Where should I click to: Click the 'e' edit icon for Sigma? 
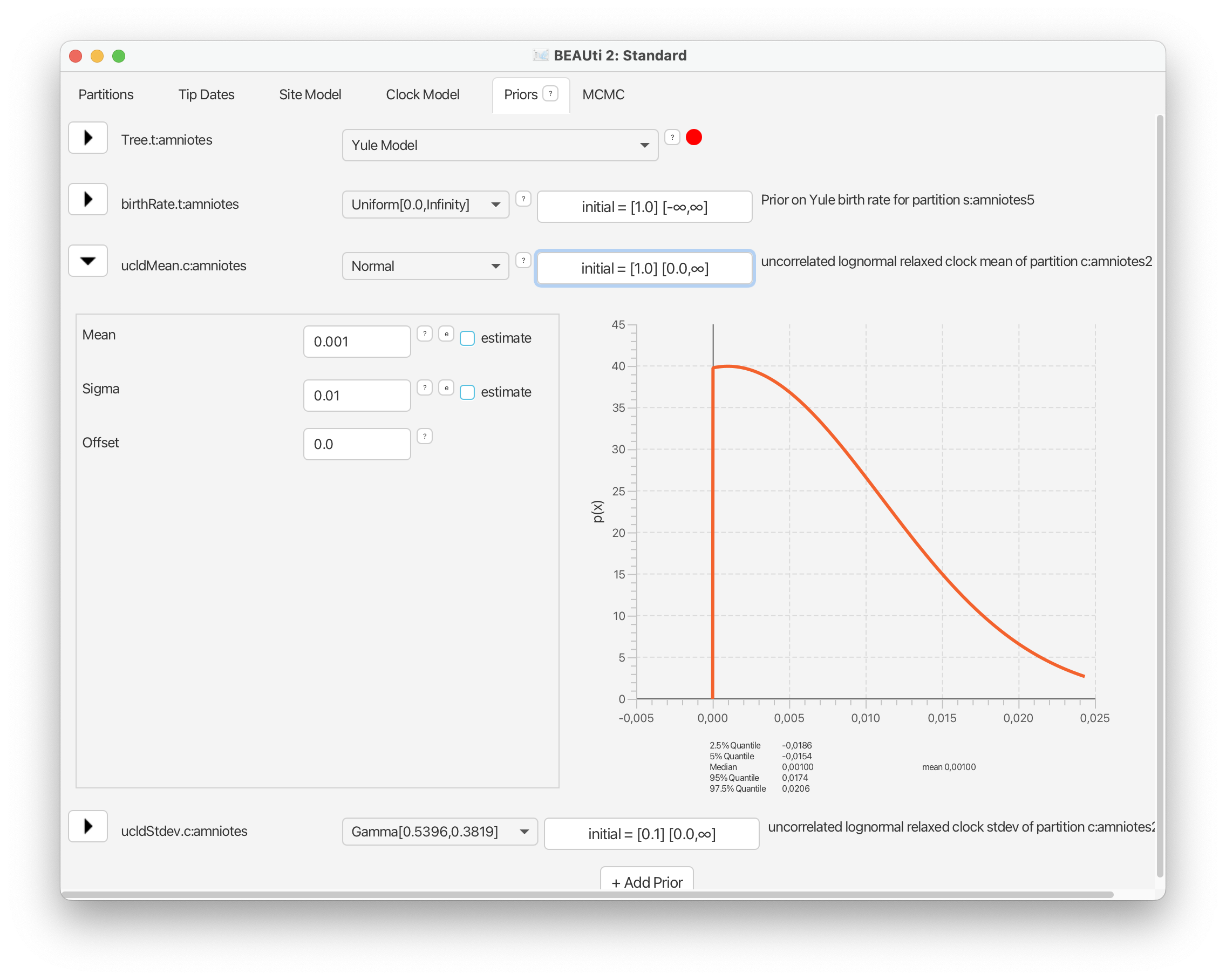[x=446, y=388]
